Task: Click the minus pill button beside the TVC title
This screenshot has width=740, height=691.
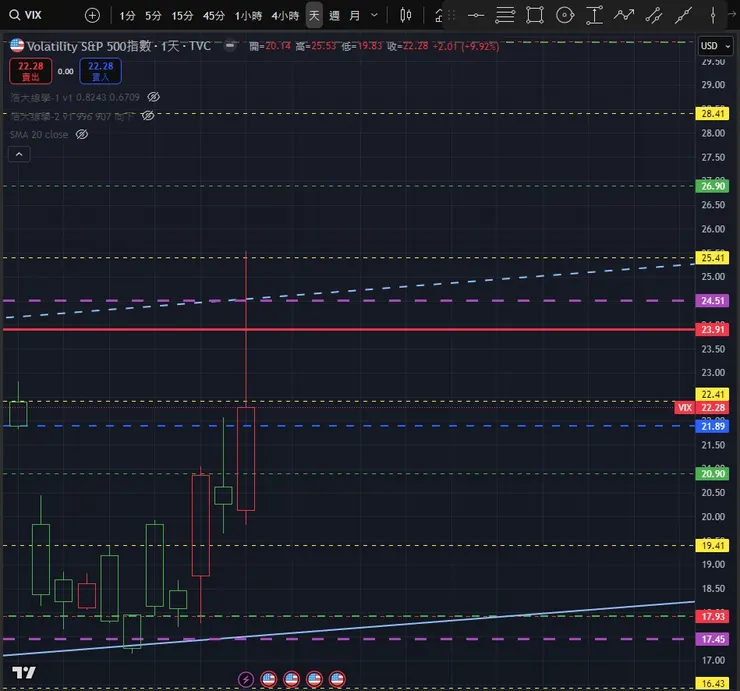Action: (230, 45)
